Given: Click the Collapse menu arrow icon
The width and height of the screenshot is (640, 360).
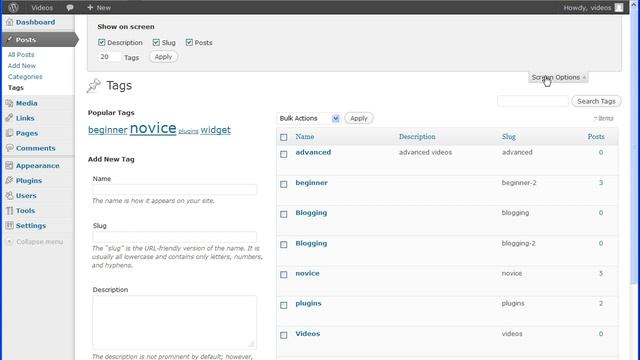Looking at the screenshot, I should click(x=9, y=242).
